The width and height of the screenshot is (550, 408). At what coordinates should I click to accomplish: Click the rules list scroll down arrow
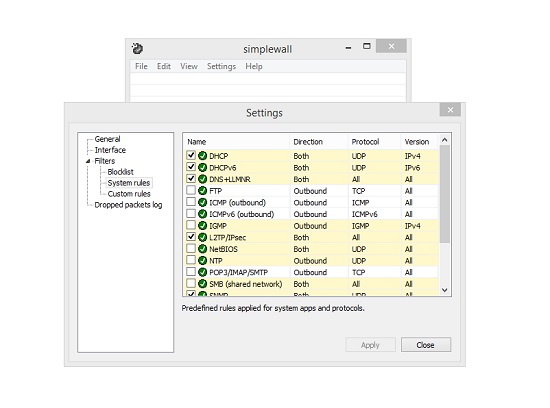tap(445, 290)
